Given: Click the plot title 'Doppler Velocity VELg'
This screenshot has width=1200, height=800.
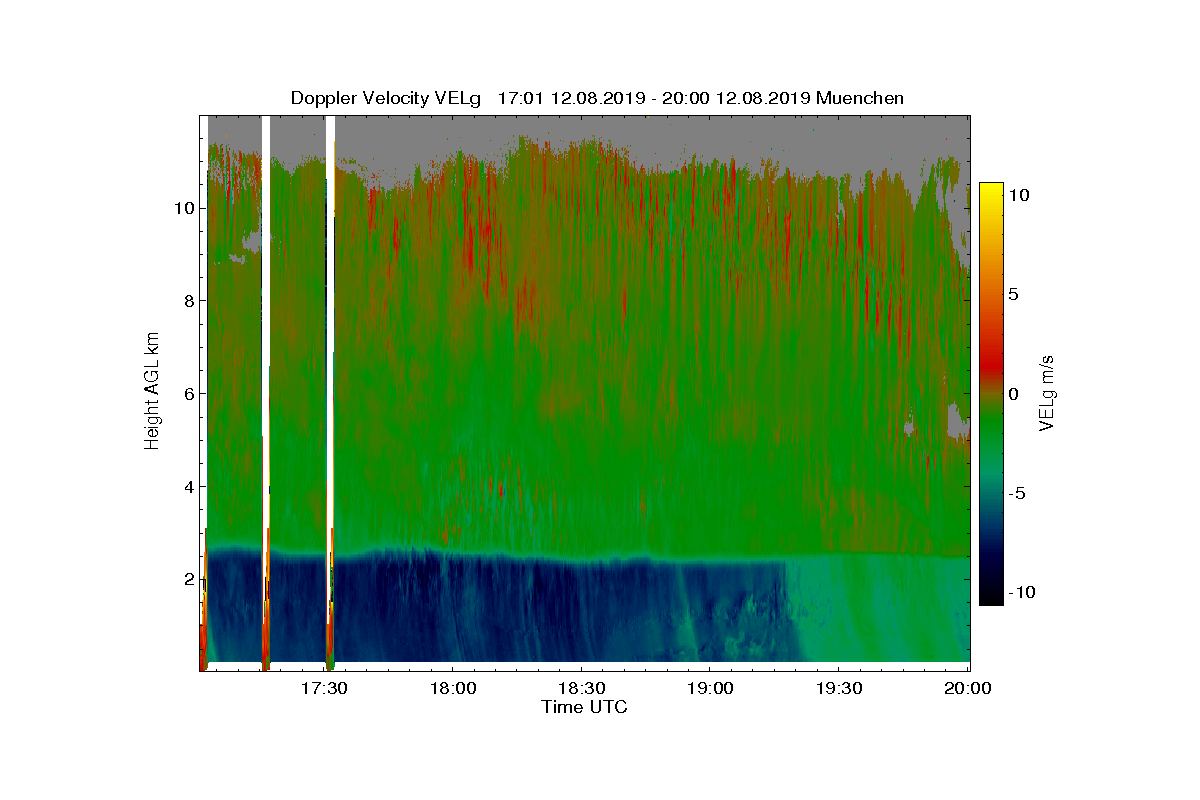Looking at the screenshot, I should point(386,98).
